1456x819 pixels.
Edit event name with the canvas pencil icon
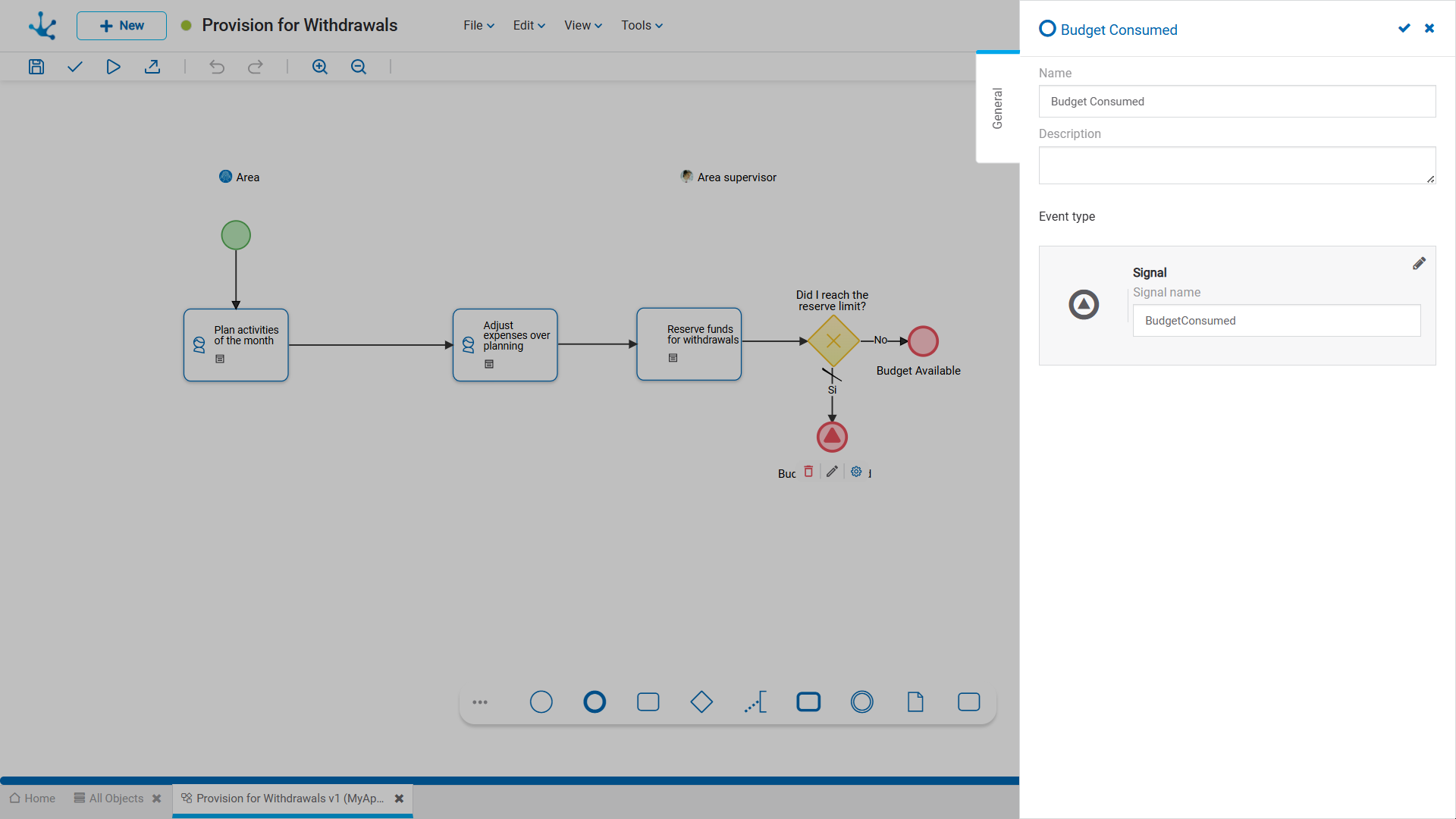[832, 472]
